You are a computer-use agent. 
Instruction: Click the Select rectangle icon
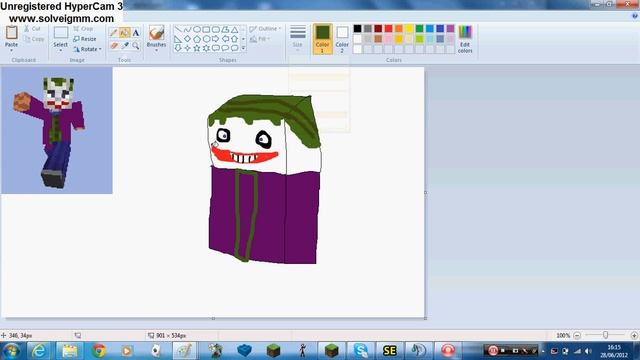tap(60, 33)
